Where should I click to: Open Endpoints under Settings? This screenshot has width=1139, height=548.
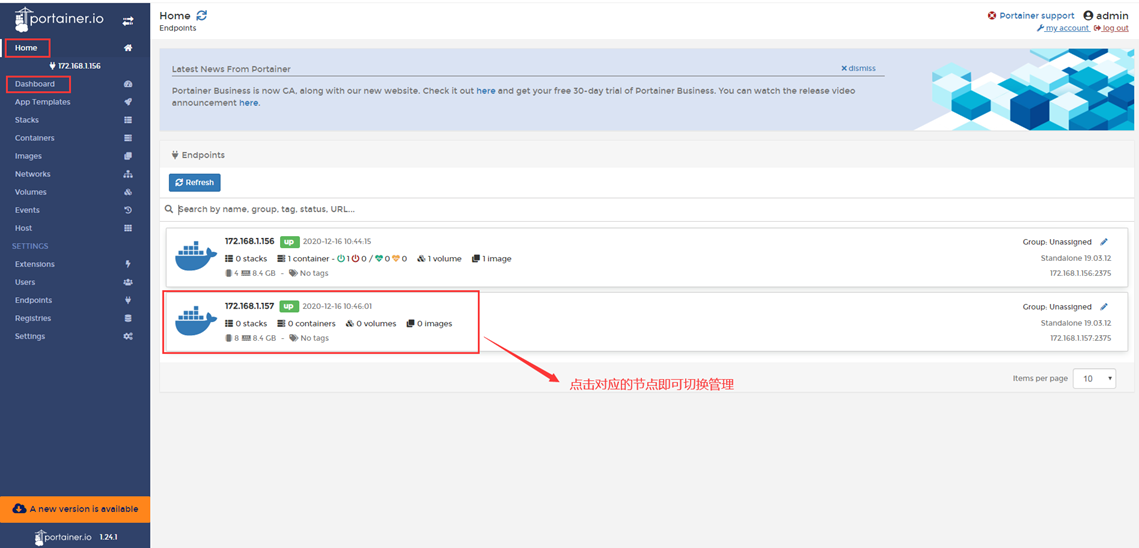pos(32,300)
